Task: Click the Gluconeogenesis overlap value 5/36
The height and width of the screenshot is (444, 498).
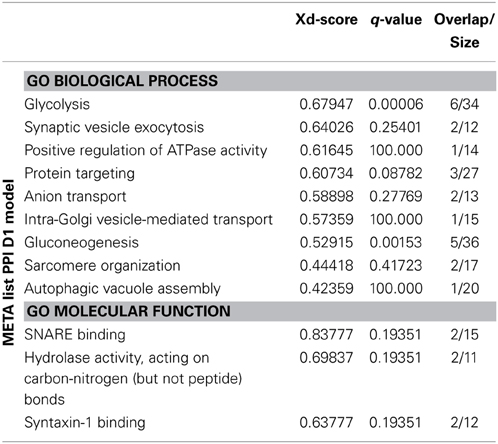Action: [x=465, y=243]
